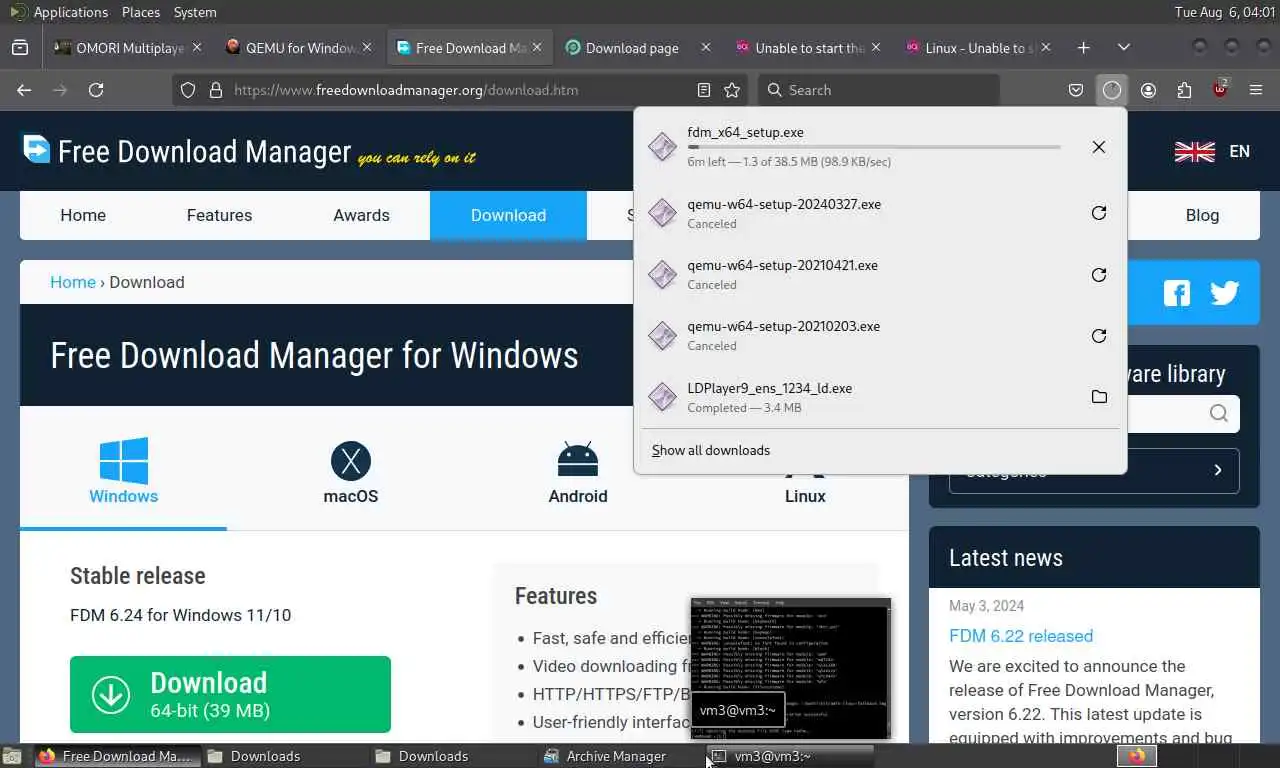Toggle reader view in address bar

tap(704, 90)
